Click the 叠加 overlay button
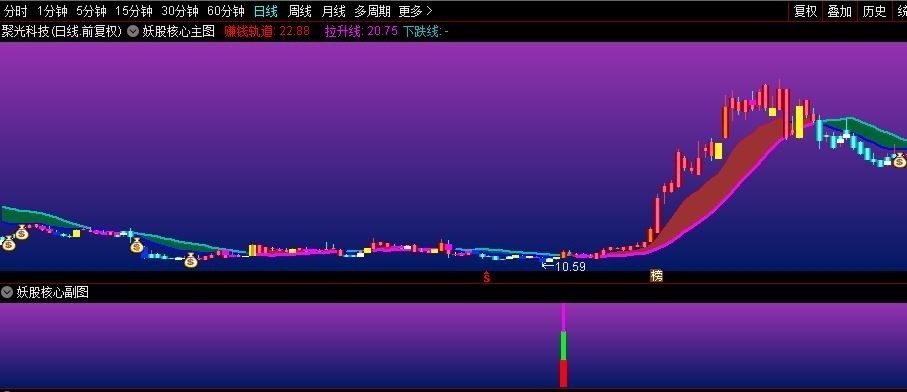The height and width of the screenshot is (392, 907). (839, 11)
